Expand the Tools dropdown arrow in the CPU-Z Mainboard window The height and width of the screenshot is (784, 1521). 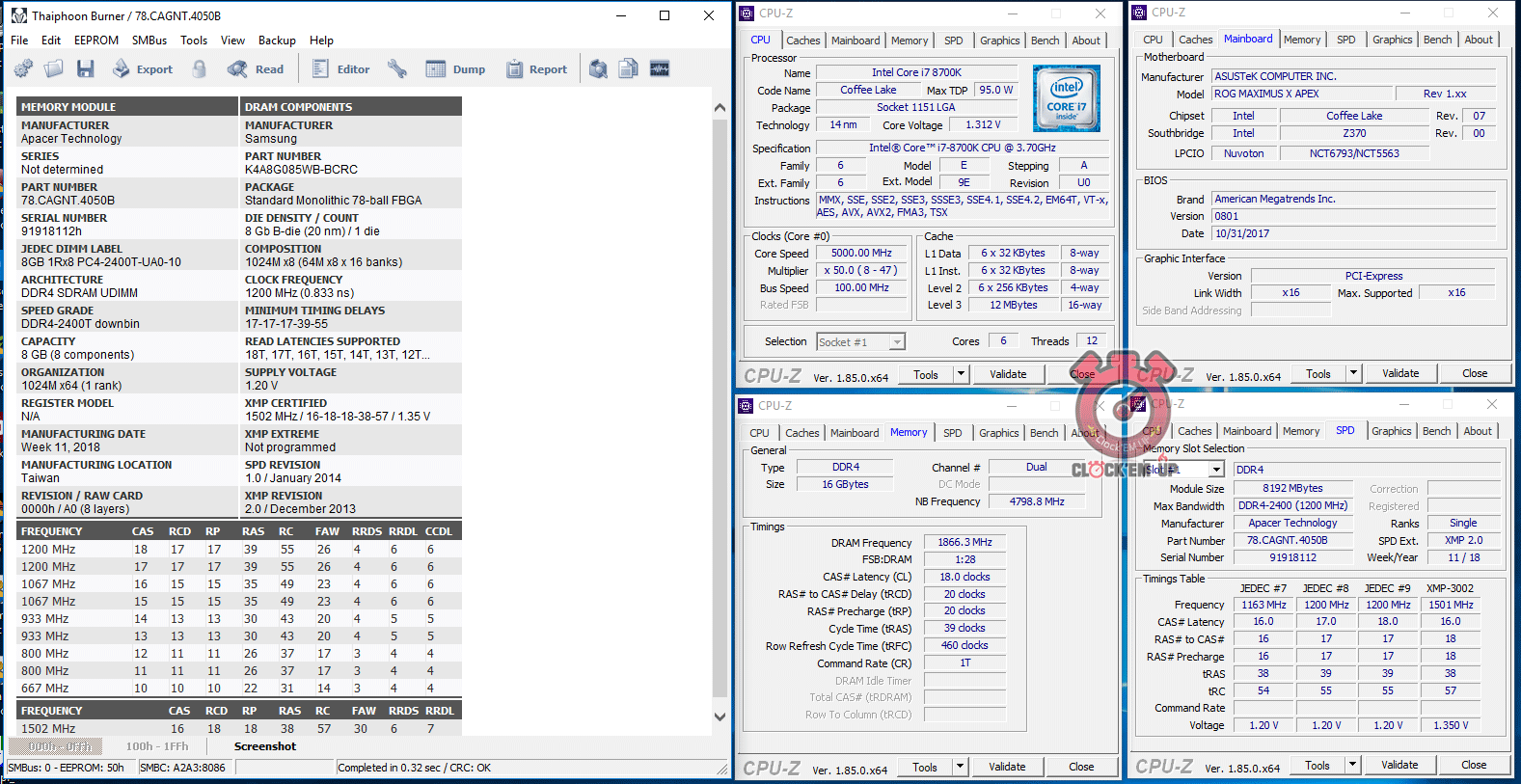pyautogui.click(x=1353, y=373)
